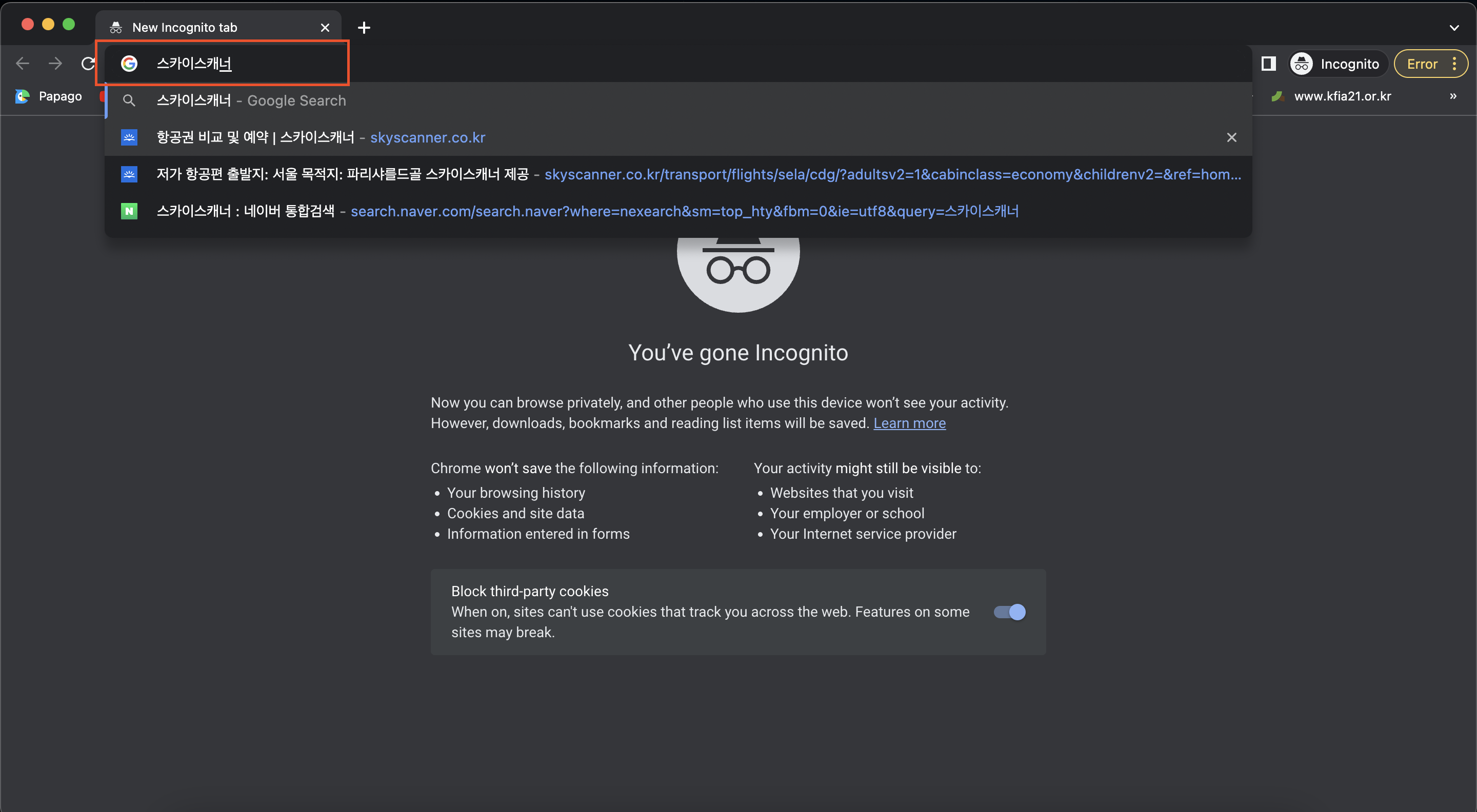
Task: Click the back navigation arrow
Action: pos(23,64)
